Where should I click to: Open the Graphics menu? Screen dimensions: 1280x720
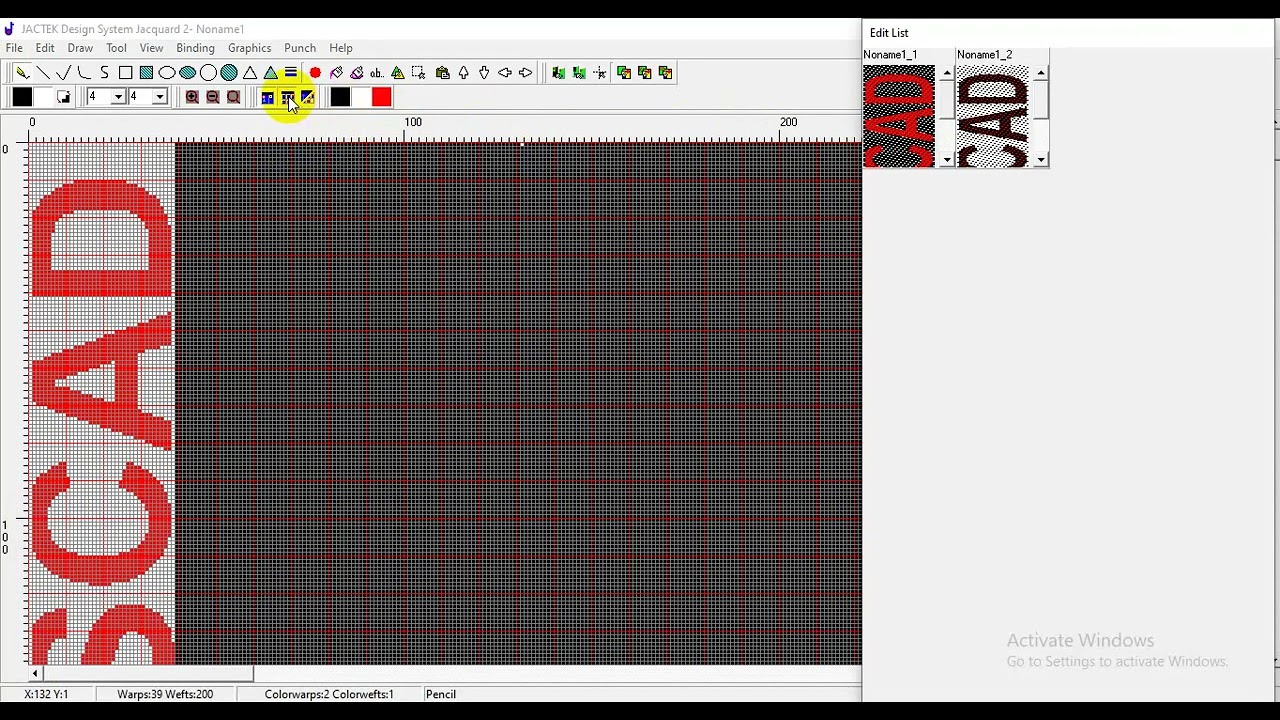click(249, 48)
